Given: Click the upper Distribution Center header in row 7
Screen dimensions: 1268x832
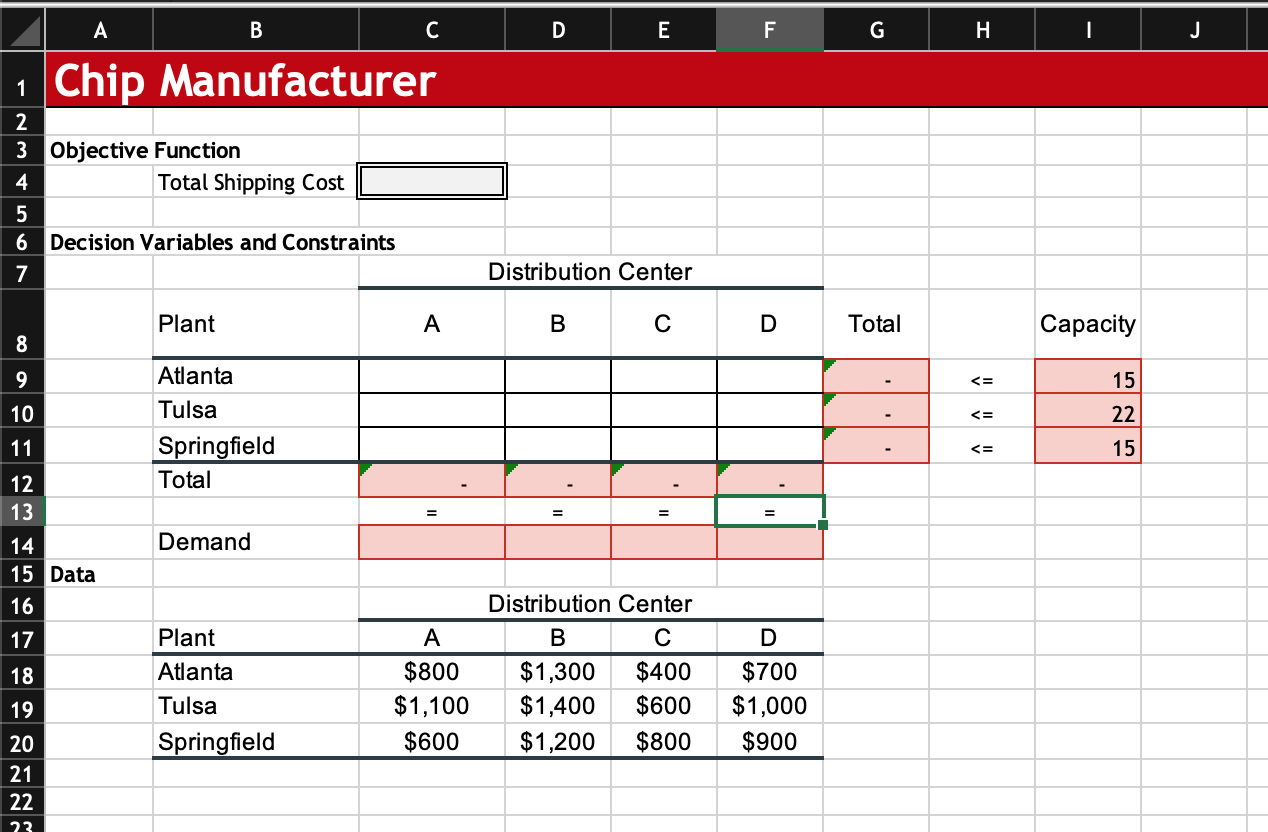Looking at the screenshot, I should tap(590, 272).
